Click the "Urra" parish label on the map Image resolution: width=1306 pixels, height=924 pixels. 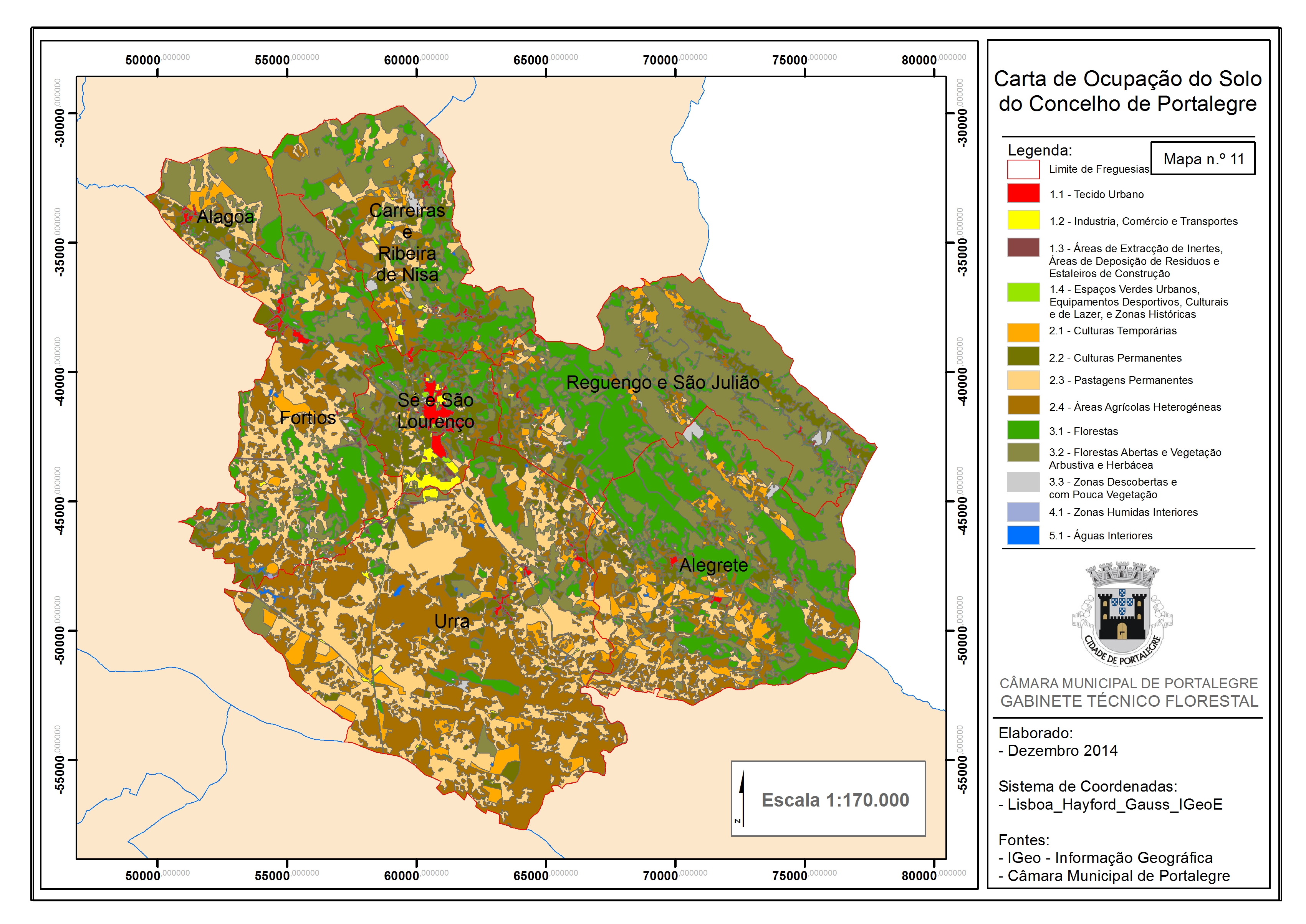coord(452,621)
